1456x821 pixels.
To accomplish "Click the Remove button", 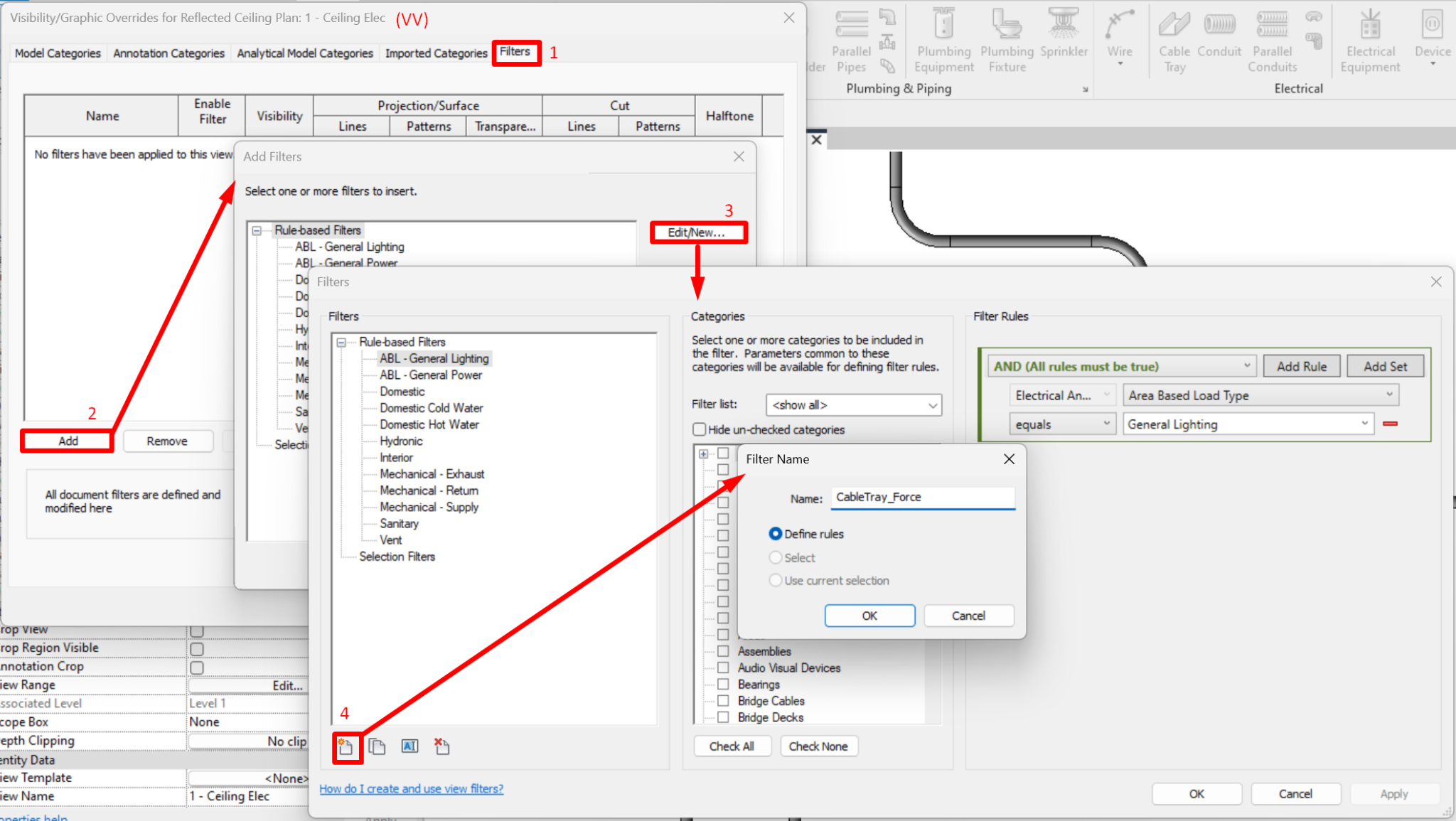I will (x=167, y=441).
